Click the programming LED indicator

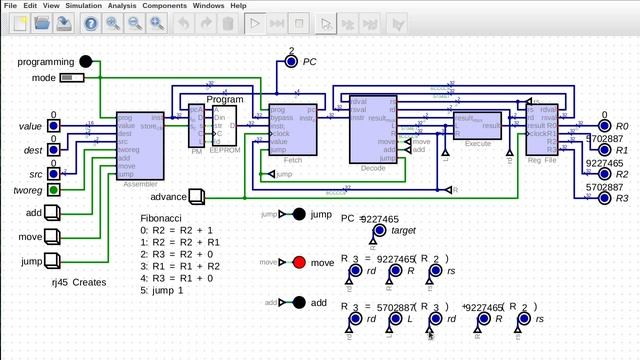pyautogui.click(x=86, y=62)
